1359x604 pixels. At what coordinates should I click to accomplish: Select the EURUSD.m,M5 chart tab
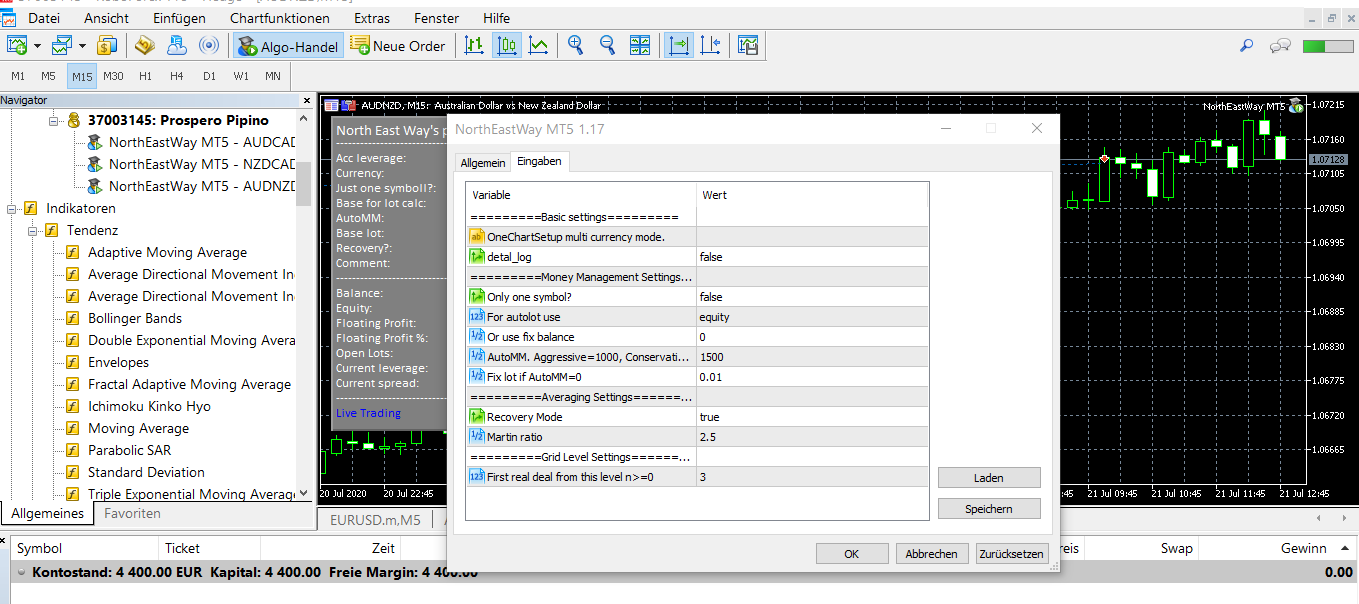coord(375,519)
